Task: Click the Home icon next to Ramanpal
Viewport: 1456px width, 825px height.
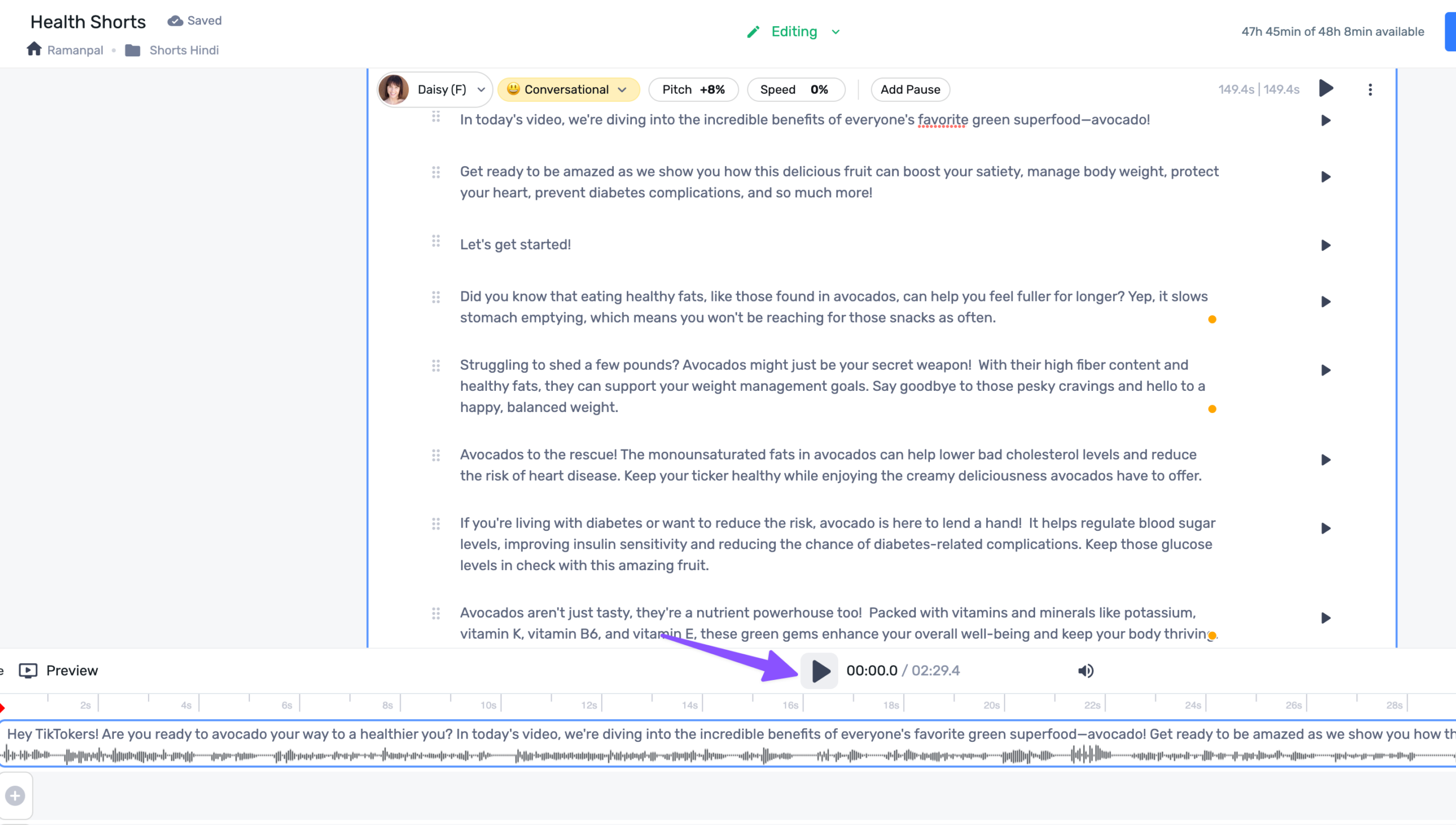Action: 34,49
